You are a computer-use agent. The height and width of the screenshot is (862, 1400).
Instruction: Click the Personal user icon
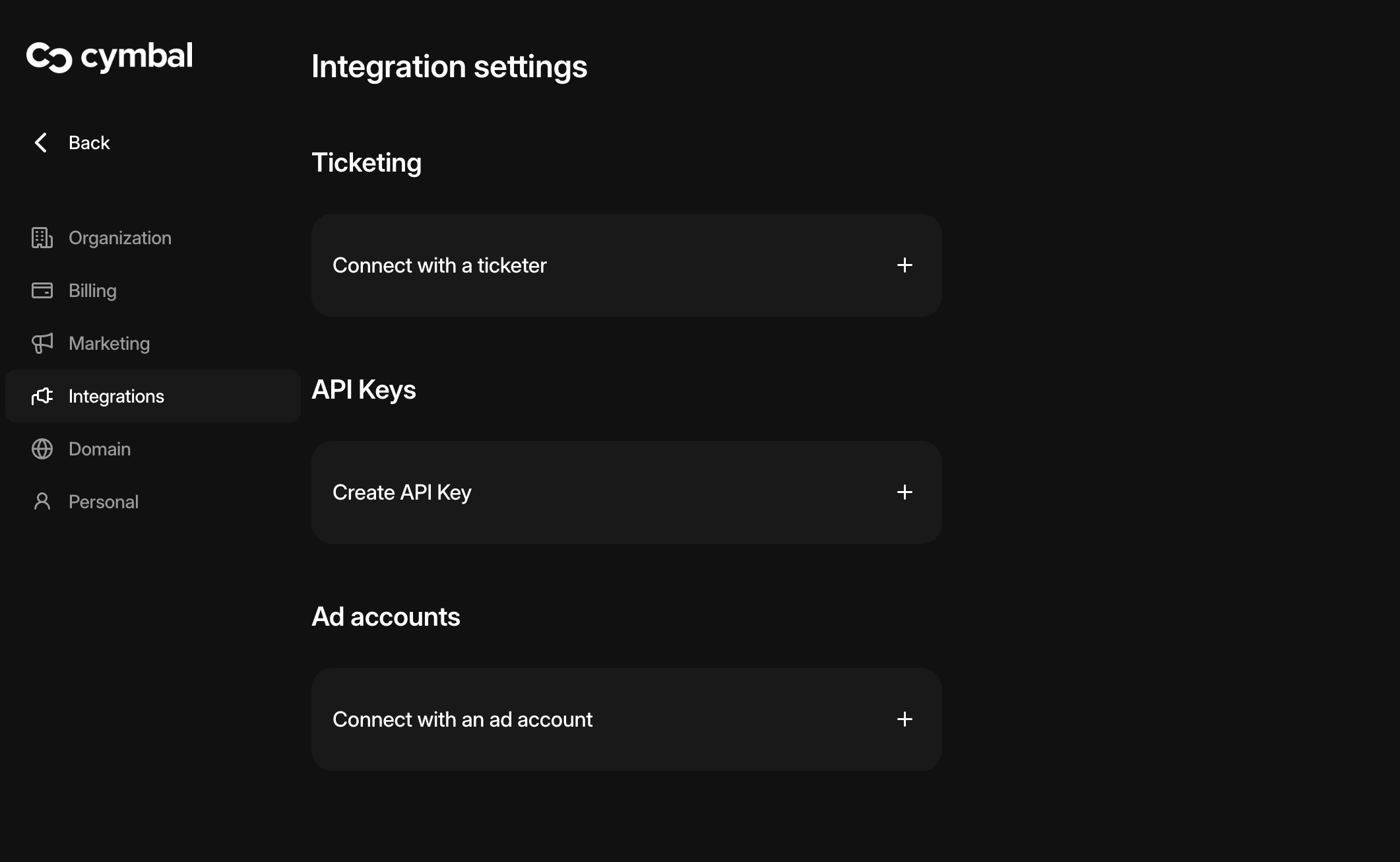42,502
